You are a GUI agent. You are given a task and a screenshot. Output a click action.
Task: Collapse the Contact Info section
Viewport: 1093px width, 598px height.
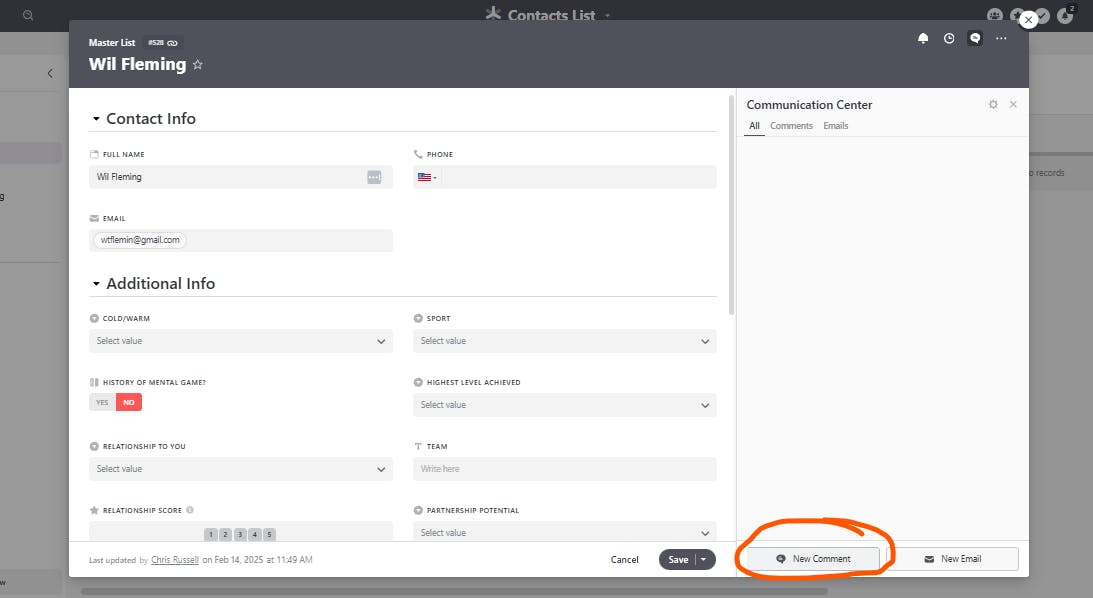[96, 119]
